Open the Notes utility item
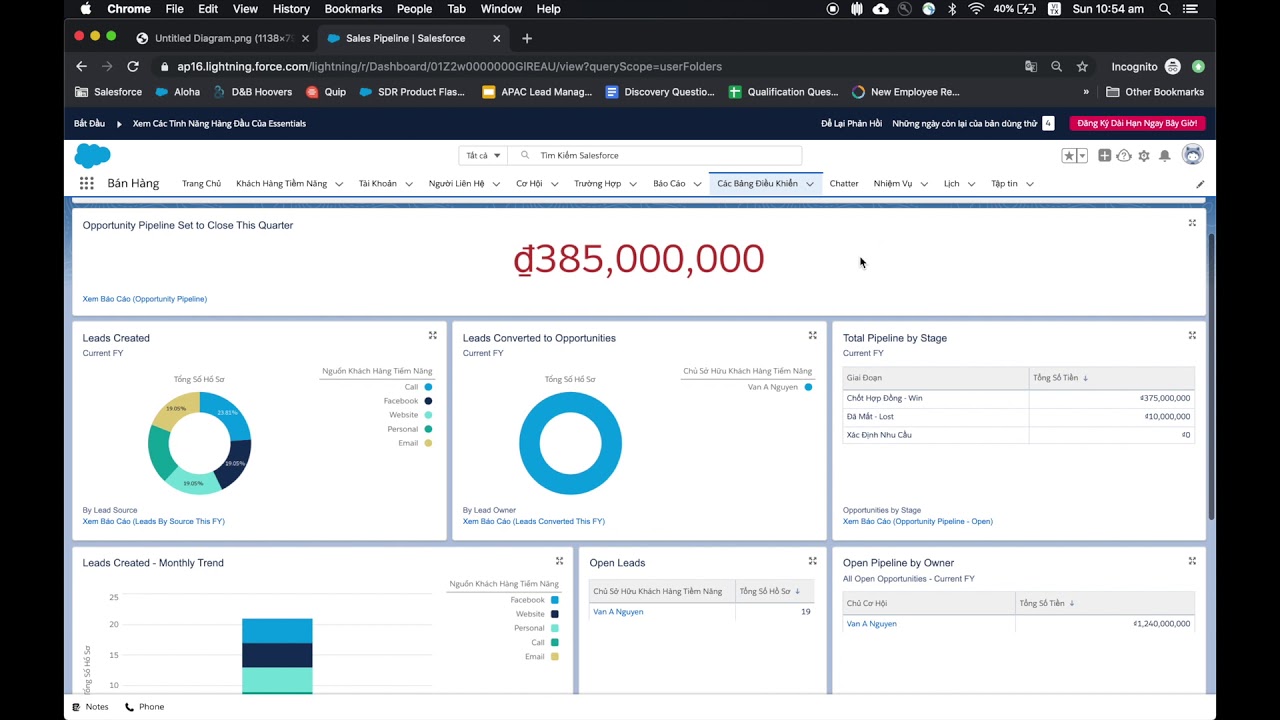This screenshot has height=720, width=1280. tap(90, 707)
